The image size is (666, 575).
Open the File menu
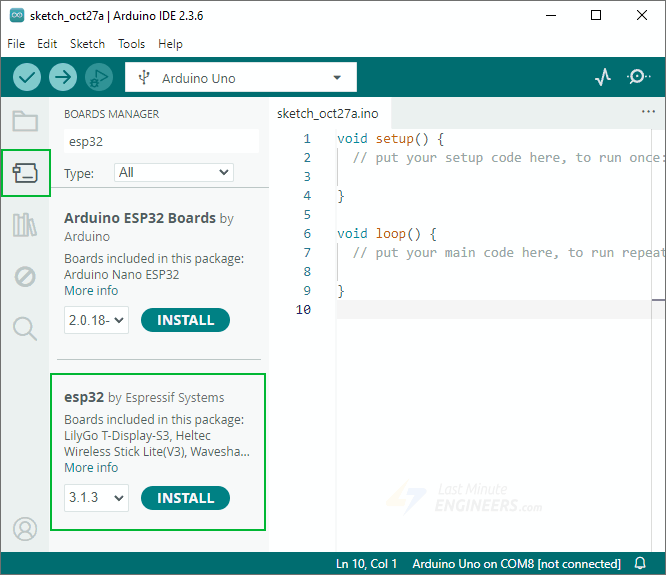pyautogui.click(x=16, y=44)
